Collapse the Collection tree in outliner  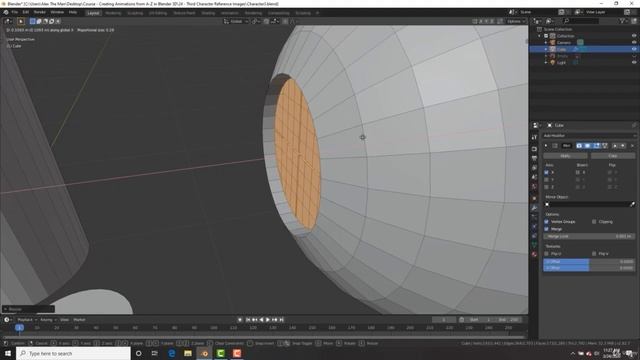(x=540, y=36)
